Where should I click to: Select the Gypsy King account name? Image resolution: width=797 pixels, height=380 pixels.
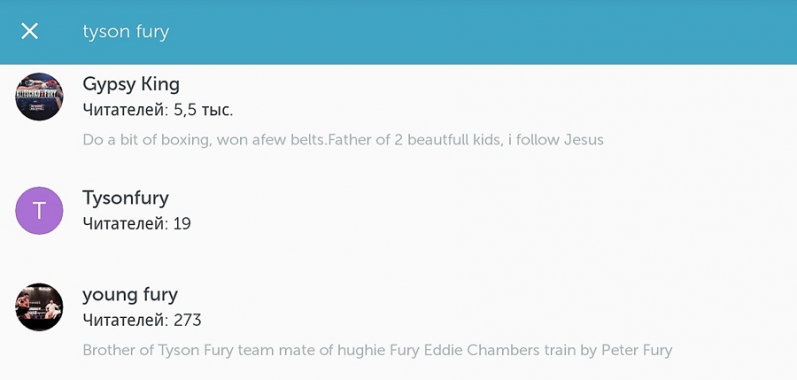click(131, 84)
